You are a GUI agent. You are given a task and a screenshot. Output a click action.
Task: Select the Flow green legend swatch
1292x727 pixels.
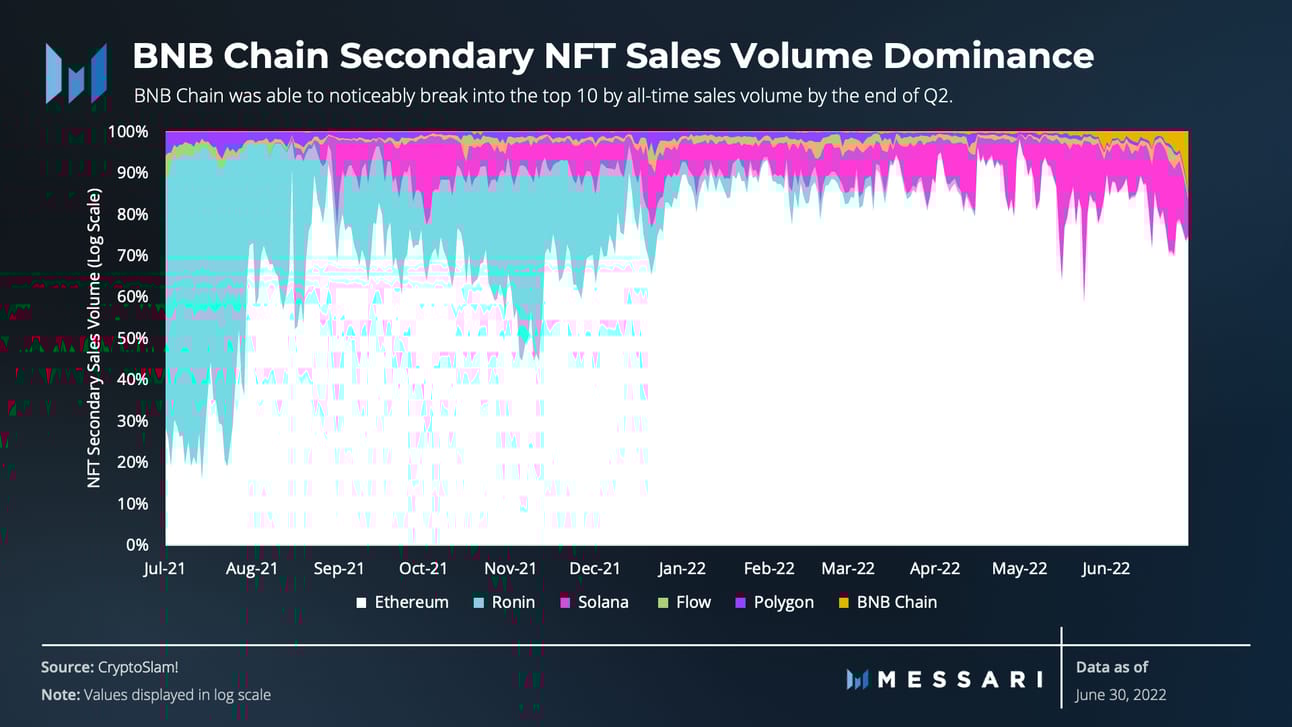[x=662, y=603]
